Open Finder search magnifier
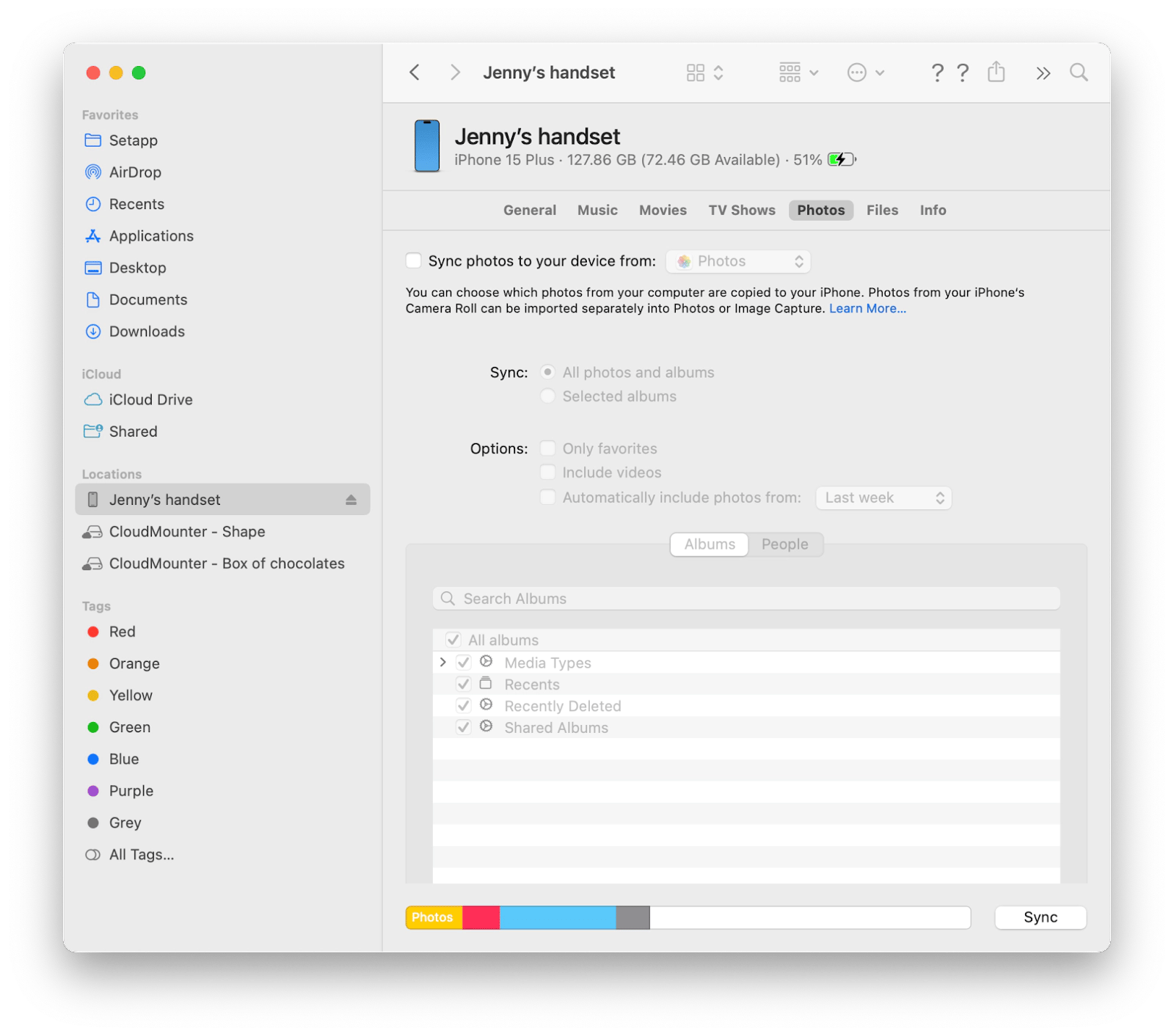This screenshot has height=1036, width=1174. tap(1078, 72)
